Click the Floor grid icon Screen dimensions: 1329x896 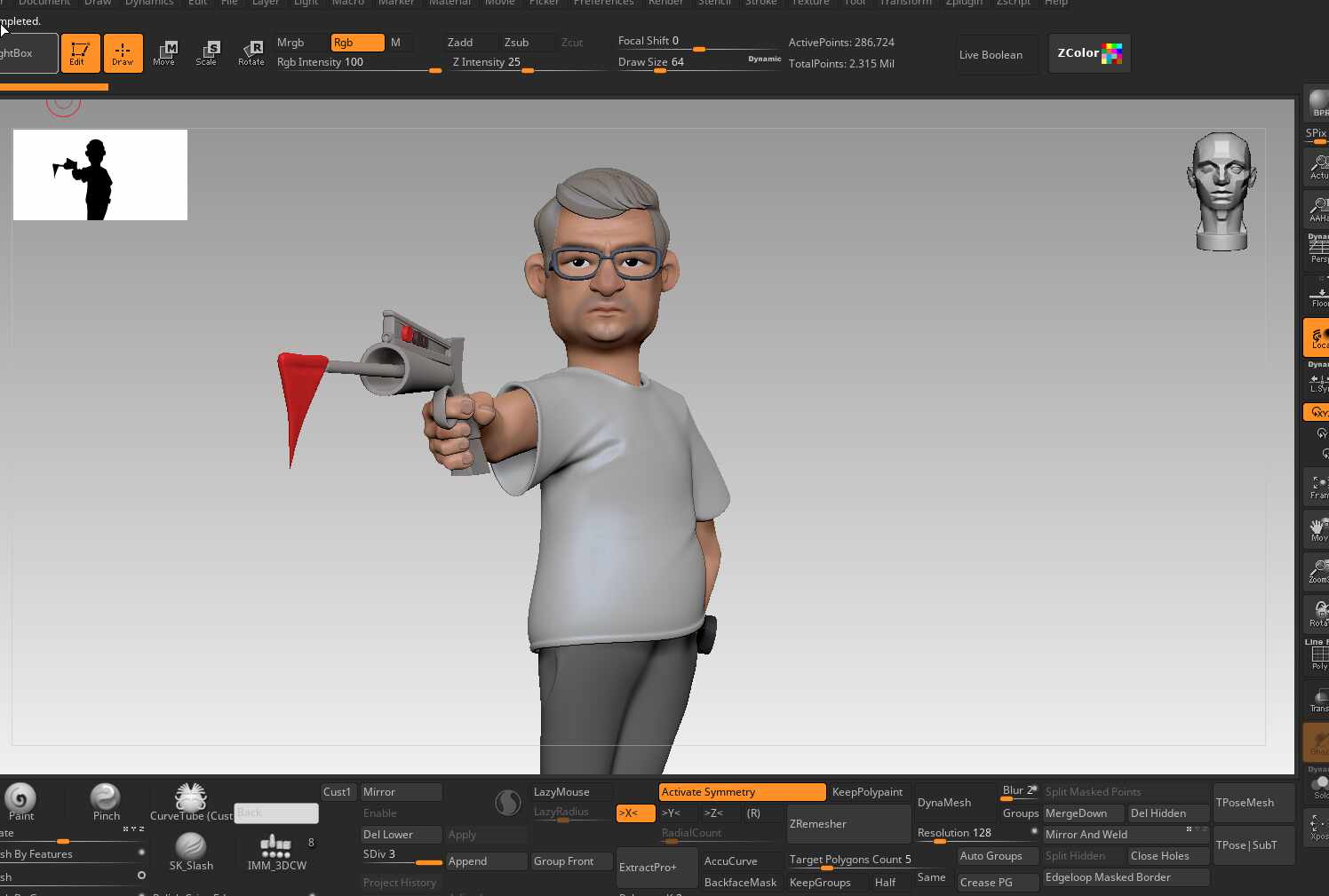(1319, 297)
